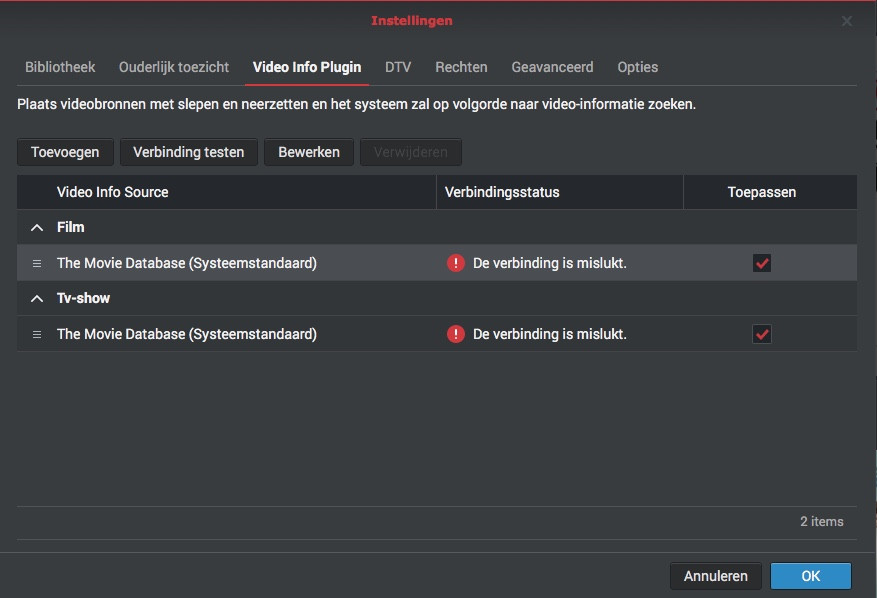The image size is (877, 598).
Task: Collapse the Tv-show group
Action: coord(37,299)
